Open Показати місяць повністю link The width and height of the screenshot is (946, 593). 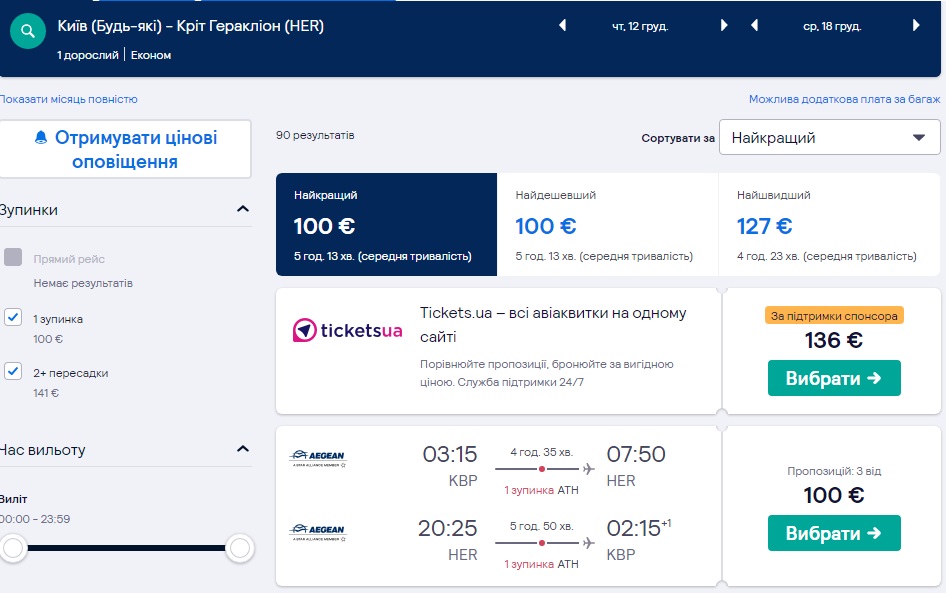tap(69, 99)
